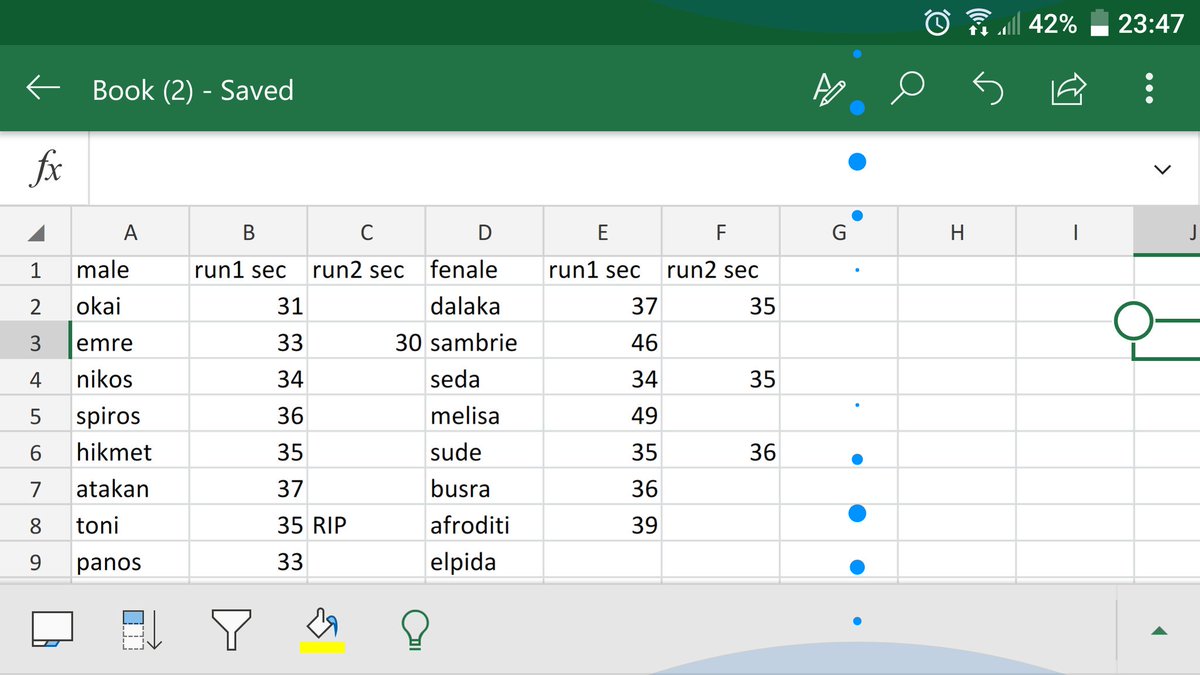The image size is (1200, 675).
Task: Select the cell containing 'RIP'
Action: [366, 525]
